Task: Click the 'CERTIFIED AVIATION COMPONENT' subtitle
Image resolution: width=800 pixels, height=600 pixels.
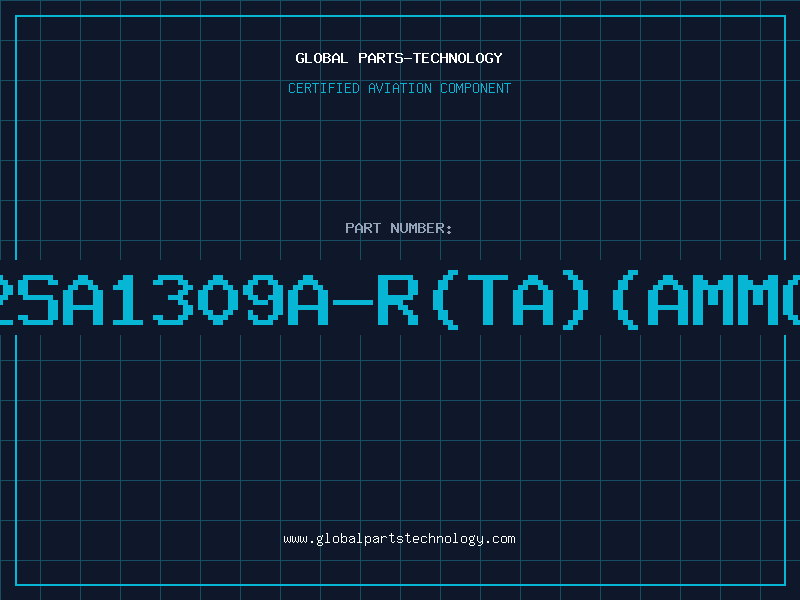Action: pyautogui.click(x=399, y=88)
